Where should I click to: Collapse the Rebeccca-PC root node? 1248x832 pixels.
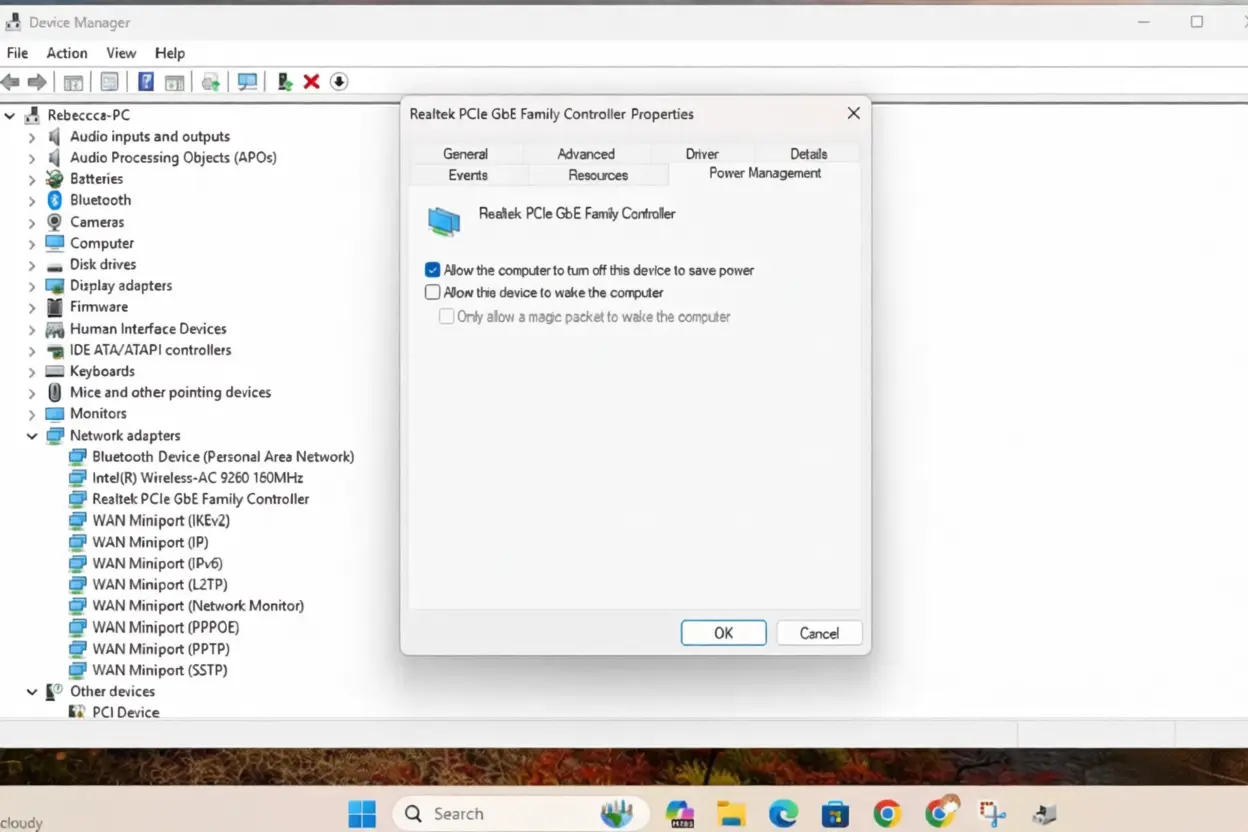click(10, 115)
